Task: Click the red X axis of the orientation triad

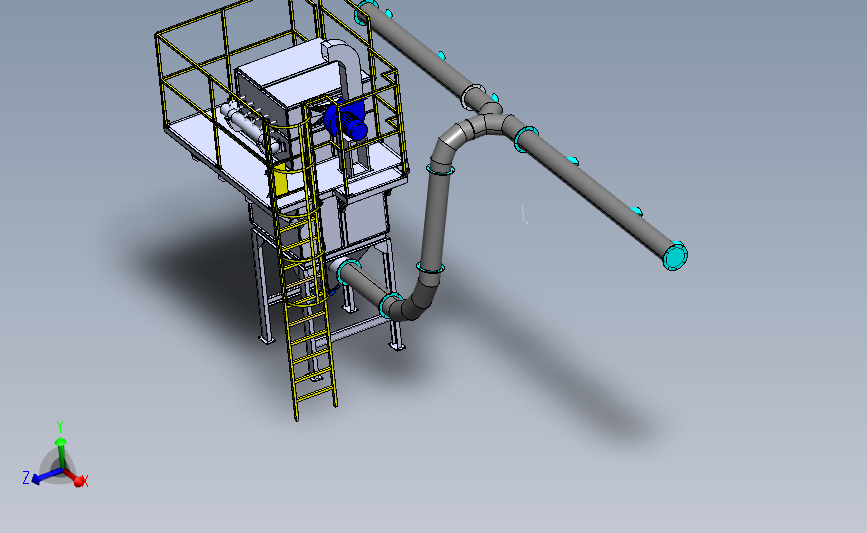Action: (76, 478)
